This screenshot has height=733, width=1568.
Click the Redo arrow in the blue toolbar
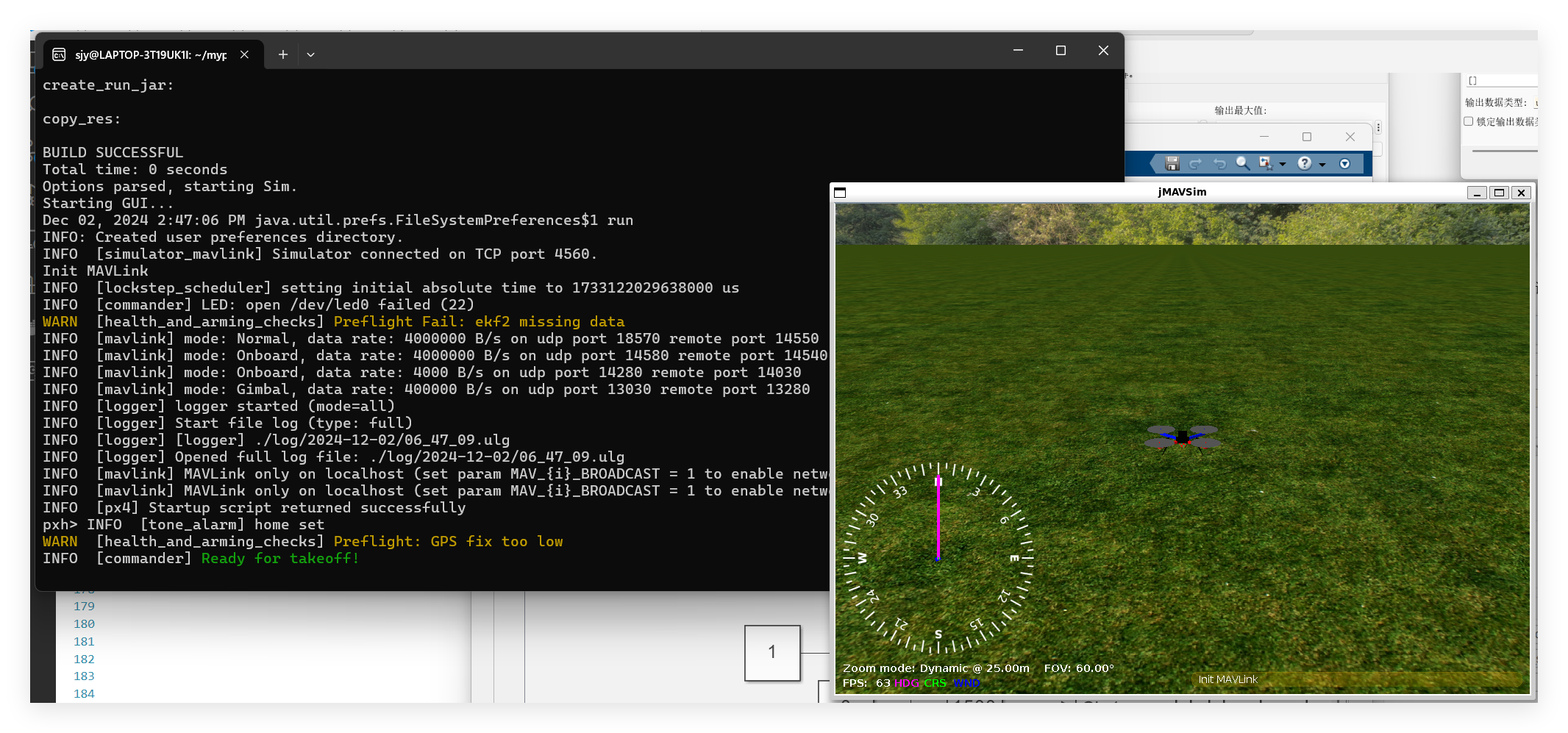(x=1196, y=163)
